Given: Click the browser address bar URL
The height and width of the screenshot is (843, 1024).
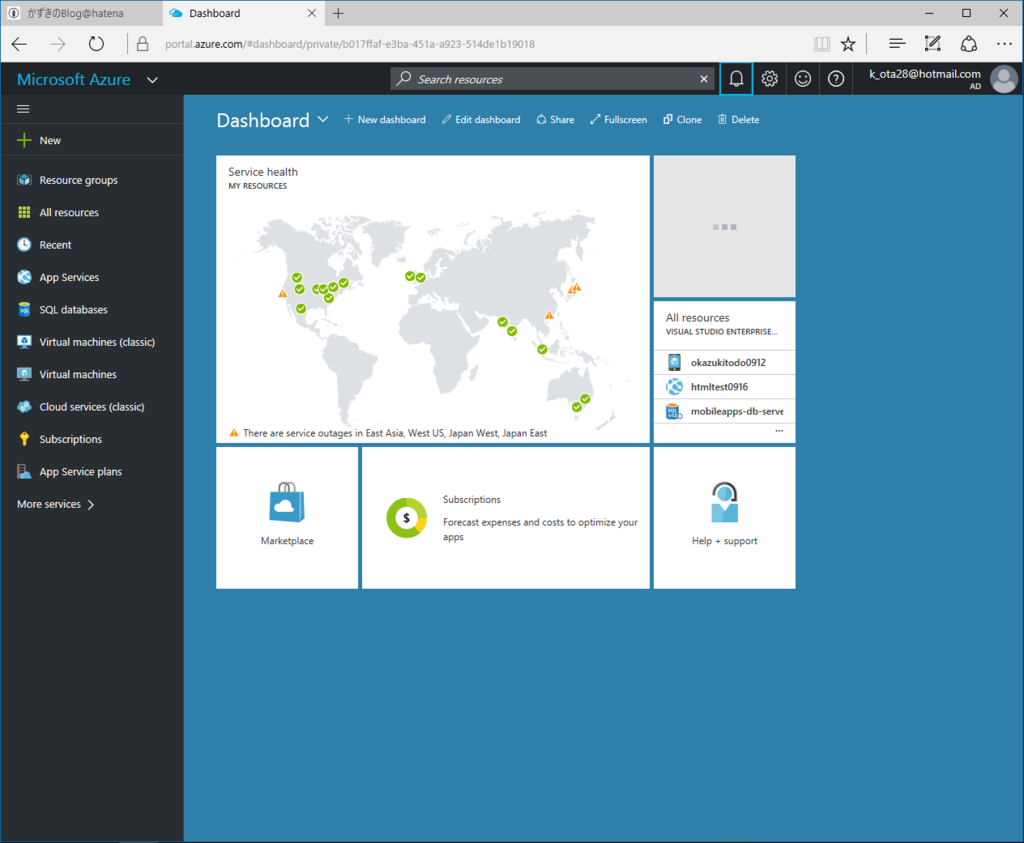Looking at the screenshot, I should pos(349,44).
